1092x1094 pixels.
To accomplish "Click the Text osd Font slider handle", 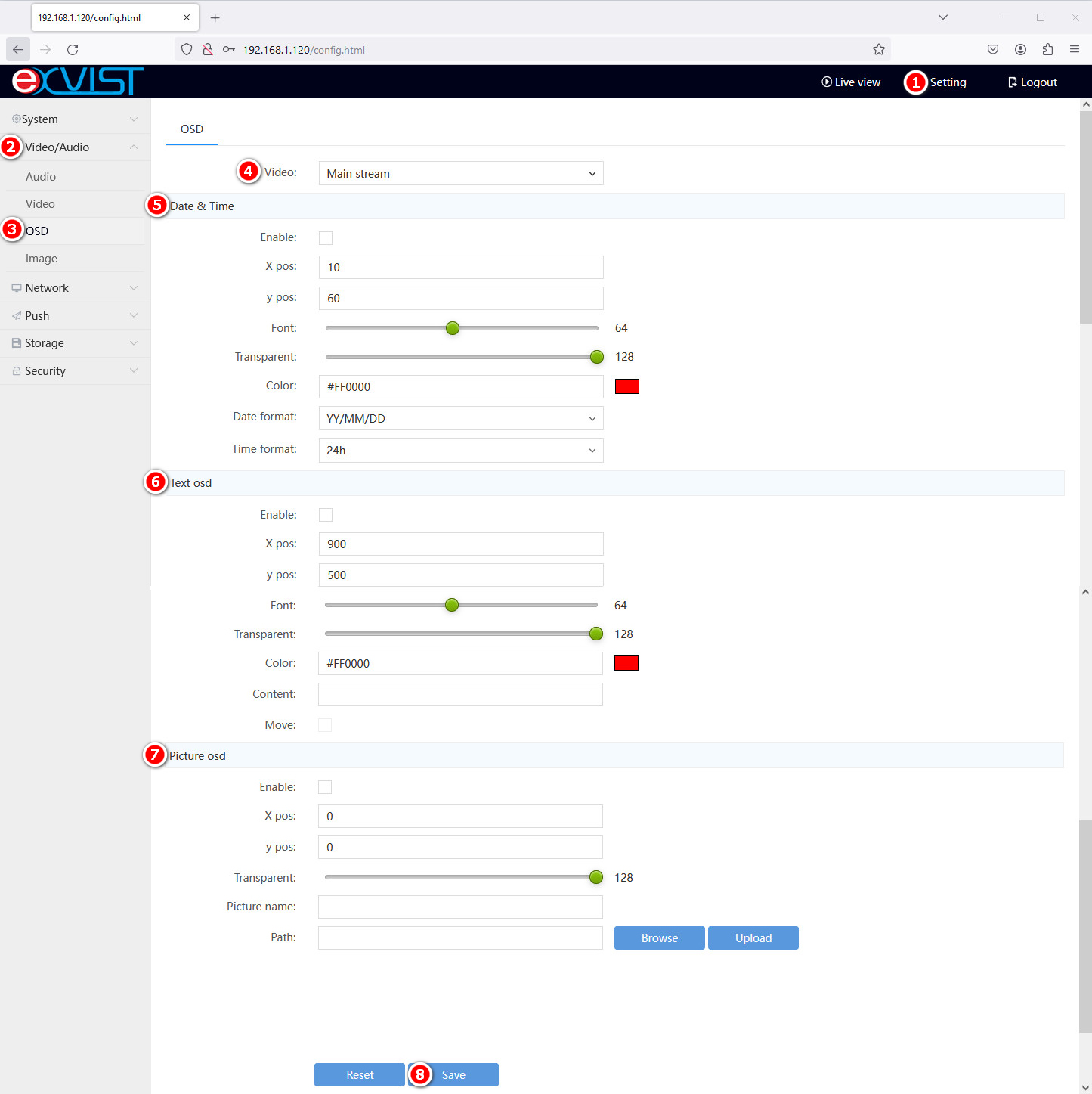I will (452, 605).
